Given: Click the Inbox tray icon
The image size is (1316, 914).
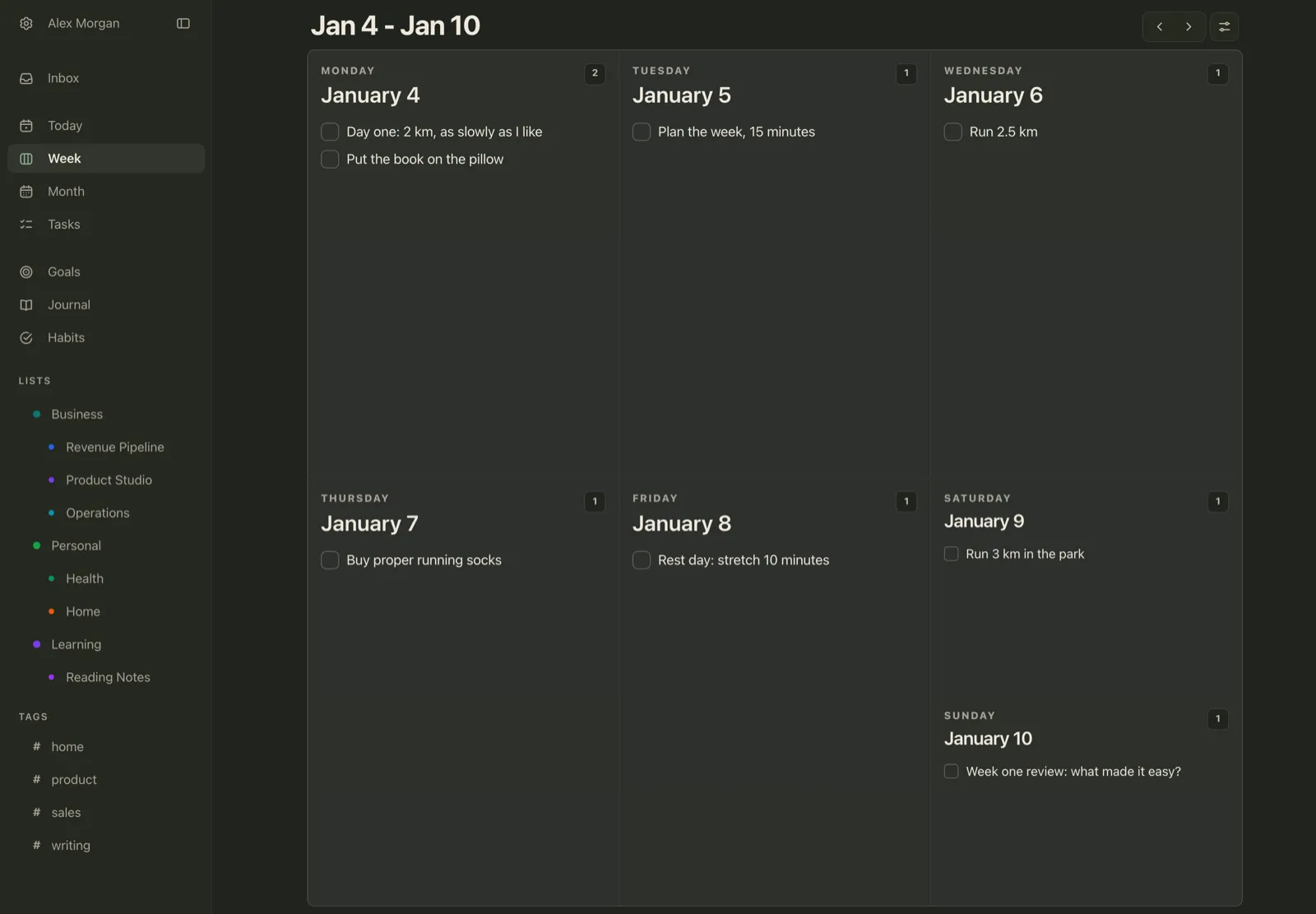Looking at the screenshot, I should (26, 78).
